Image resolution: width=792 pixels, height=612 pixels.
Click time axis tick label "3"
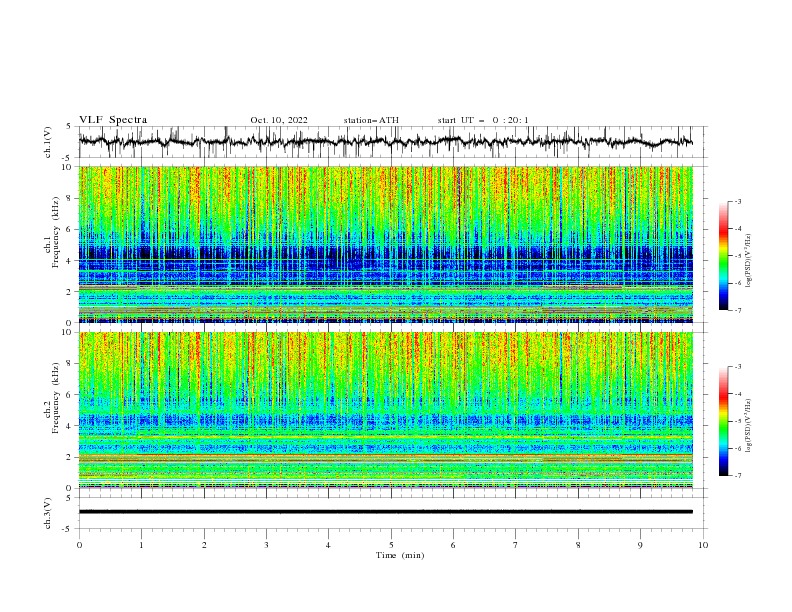point(266,545)
